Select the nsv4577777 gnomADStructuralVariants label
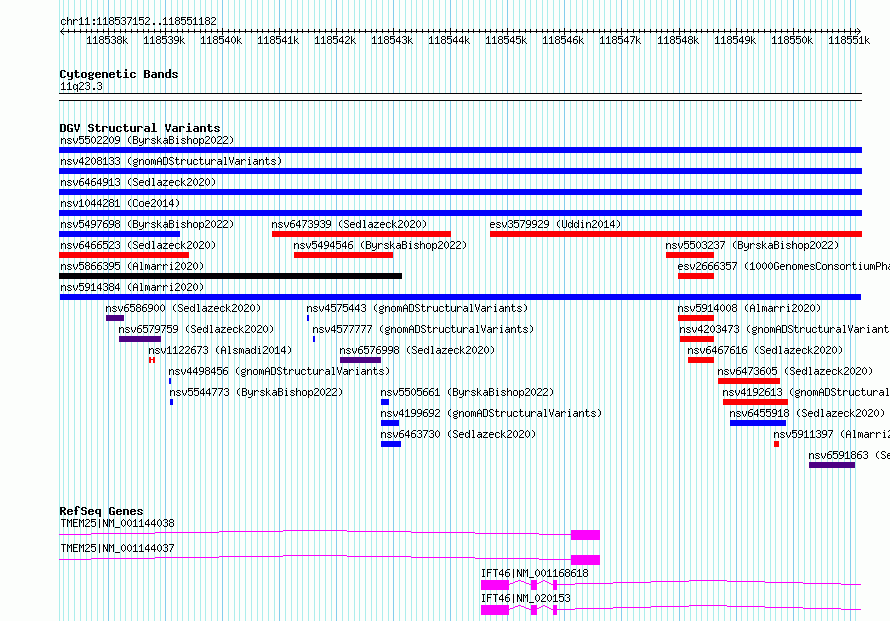Viewport: 890px width, 621px height. point(423,329)
